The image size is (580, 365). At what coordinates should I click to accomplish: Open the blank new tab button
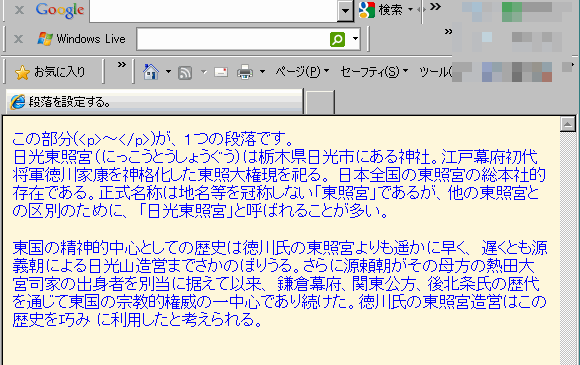[320, 102]
